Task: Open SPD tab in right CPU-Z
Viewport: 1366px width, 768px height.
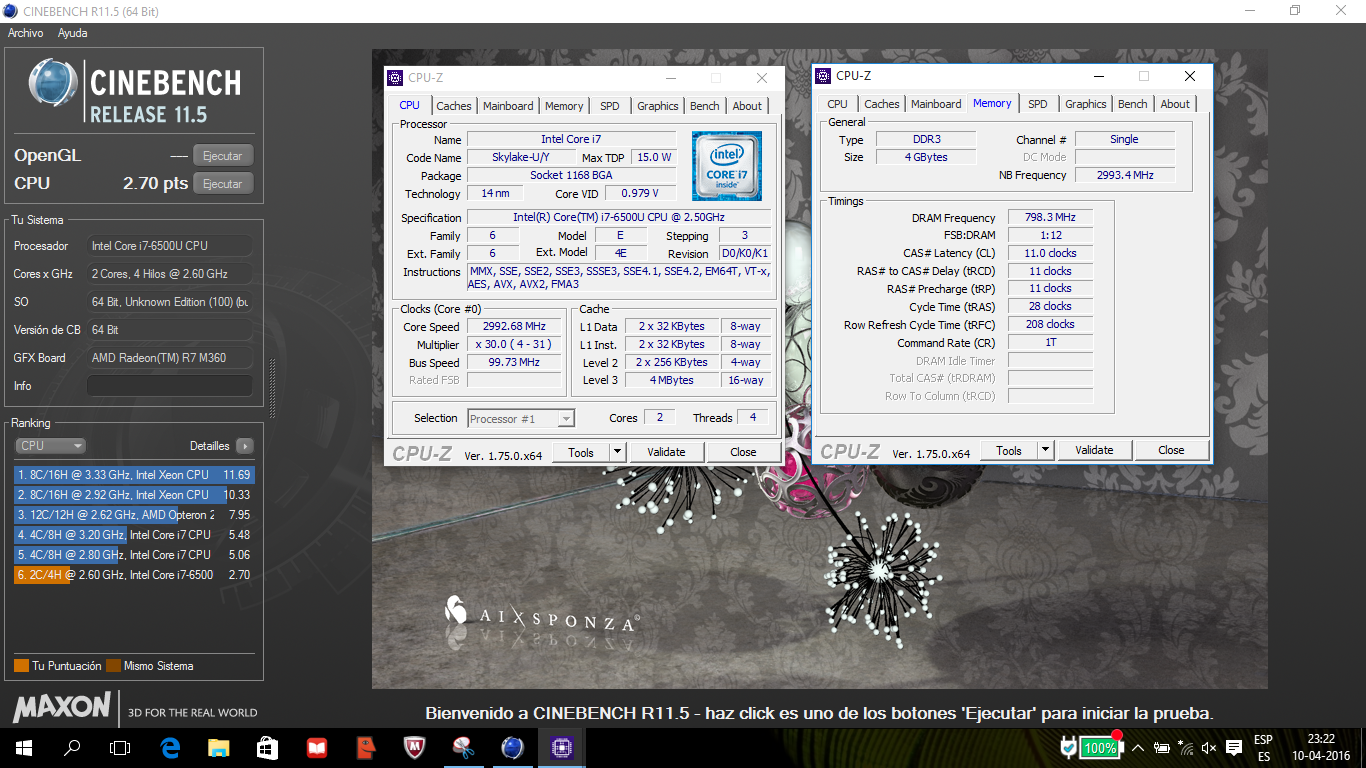Action: 1038,104
